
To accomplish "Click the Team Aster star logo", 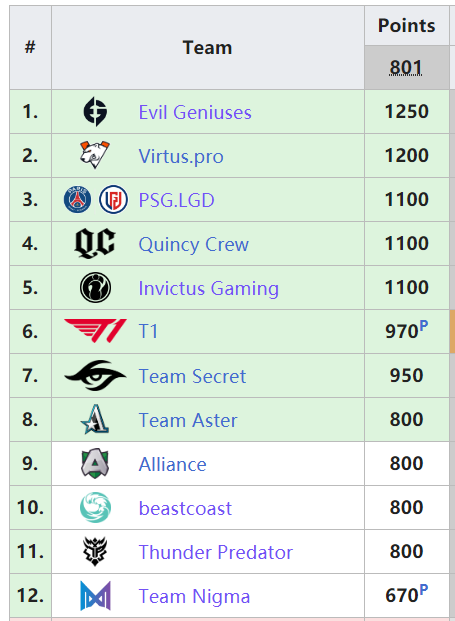I will coord(95,419).
